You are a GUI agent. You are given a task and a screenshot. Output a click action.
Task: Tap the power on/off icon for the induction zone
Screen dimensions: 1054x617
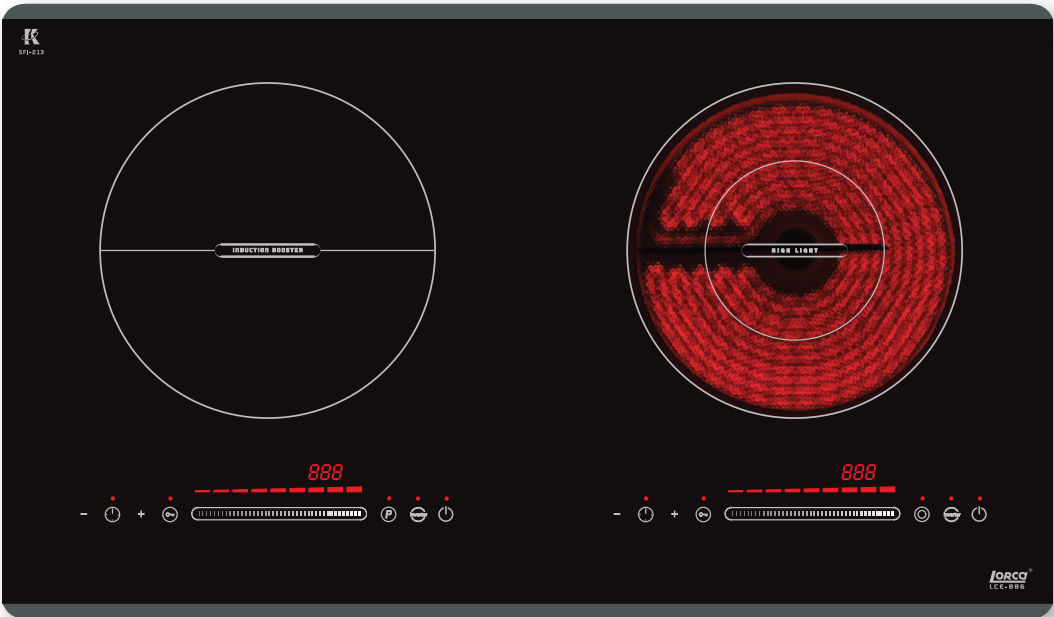[x=446, y=514]
